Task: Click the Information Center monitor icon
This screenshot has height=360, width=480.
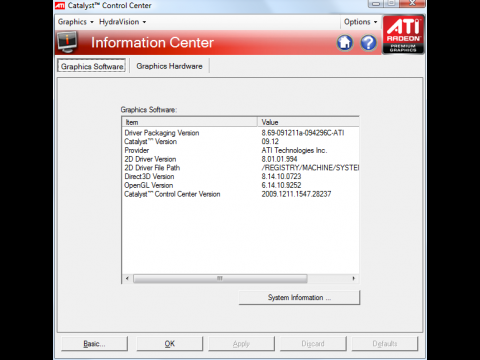Action: [x=67, y=42]
